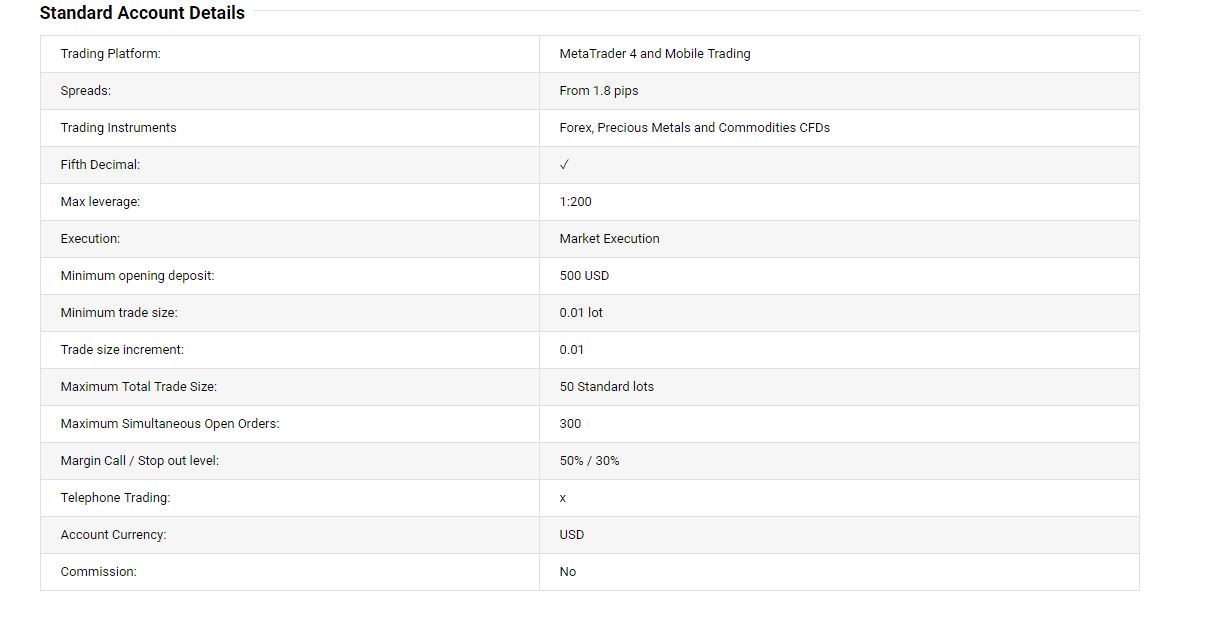Click the Account Currency USD value
Image resolution: width=1216 pixels, height=617 pixels.
tap(572, 535)
